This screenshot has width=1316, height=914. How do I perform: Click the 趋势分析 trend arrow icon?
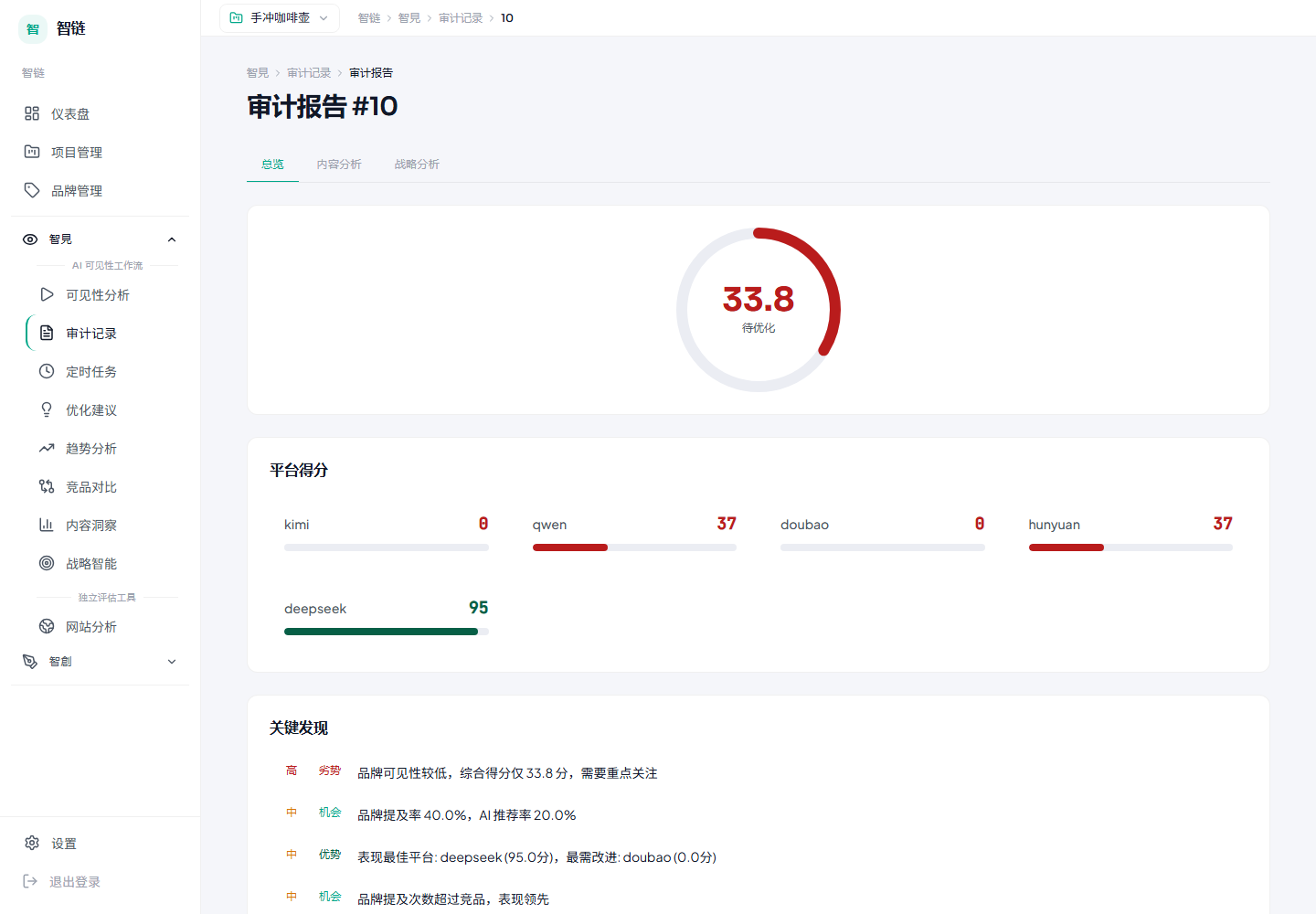click(47, 448)
